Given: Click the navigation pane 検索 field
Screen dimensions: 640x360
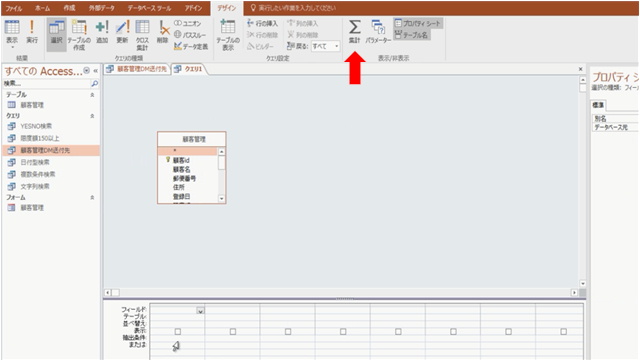Looking at the screenshot, I should 47,84.
